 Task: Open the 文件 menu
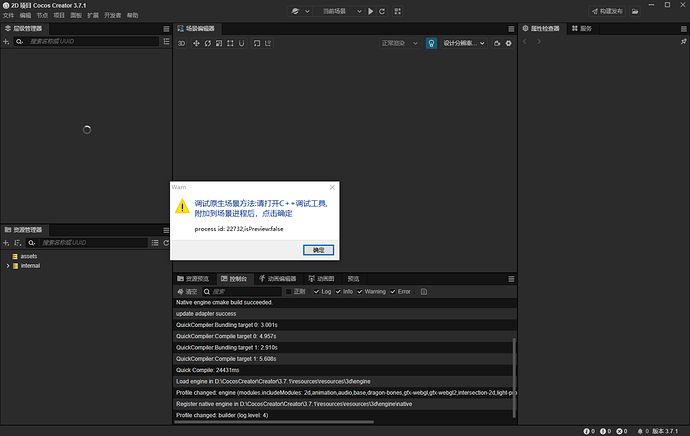click(8, 15)
